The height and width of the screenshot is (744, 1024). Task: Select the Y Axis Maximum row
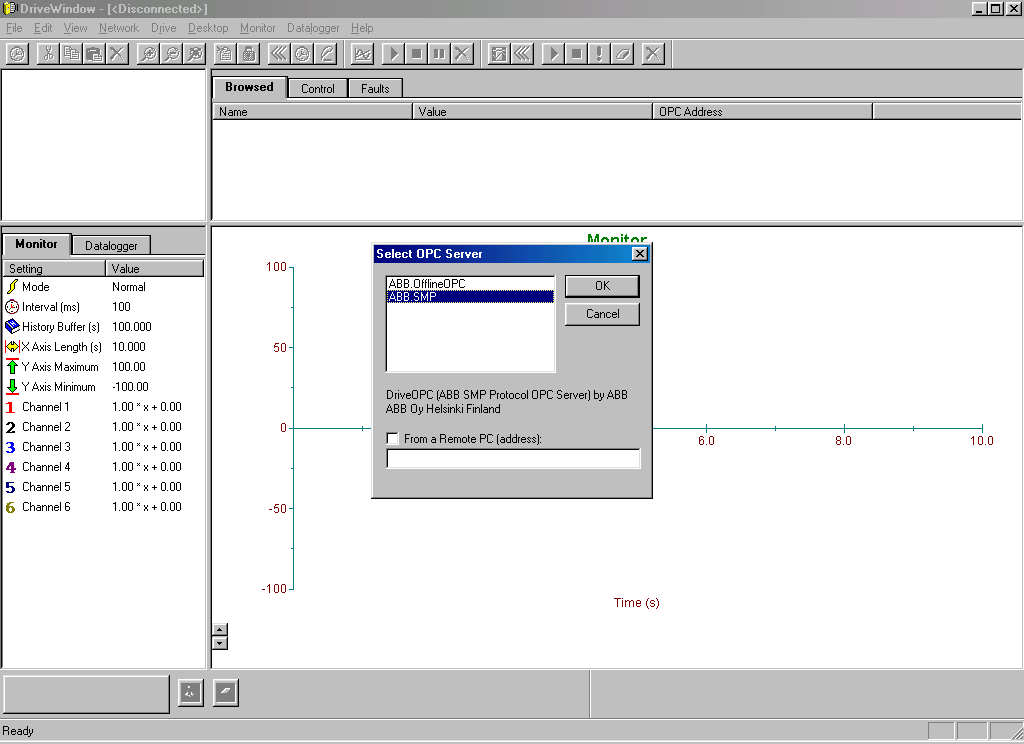pos(103,367)
